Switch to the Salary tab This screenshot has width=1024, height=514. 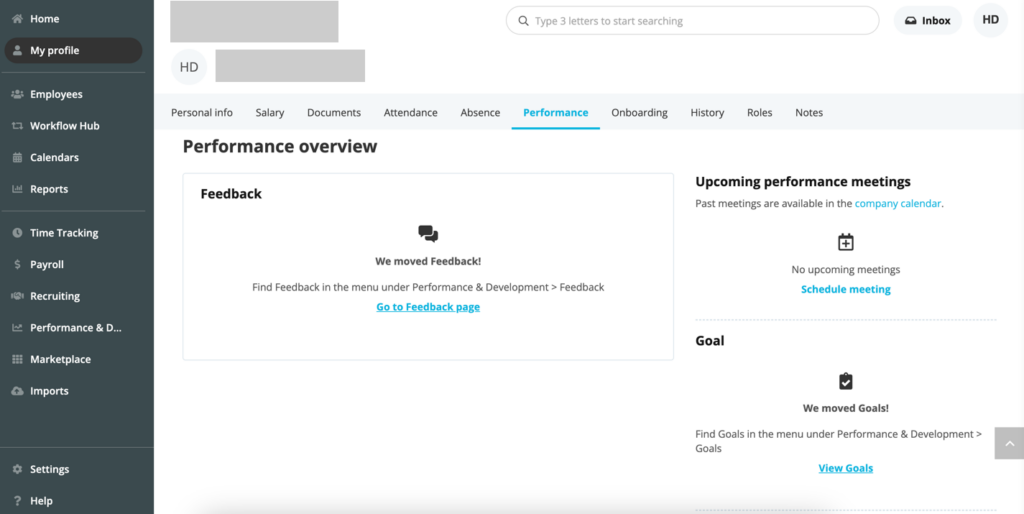pos(270,112)
